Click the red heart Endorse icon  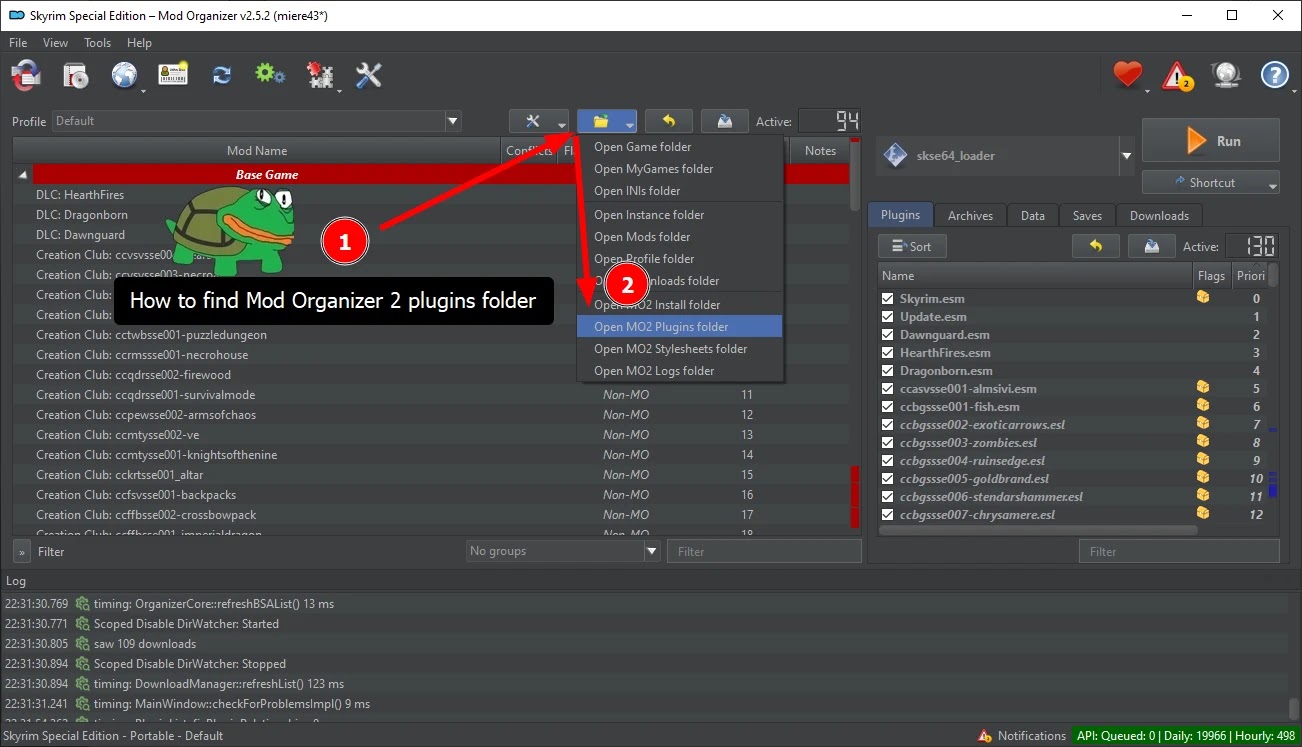click(1128, 75)
